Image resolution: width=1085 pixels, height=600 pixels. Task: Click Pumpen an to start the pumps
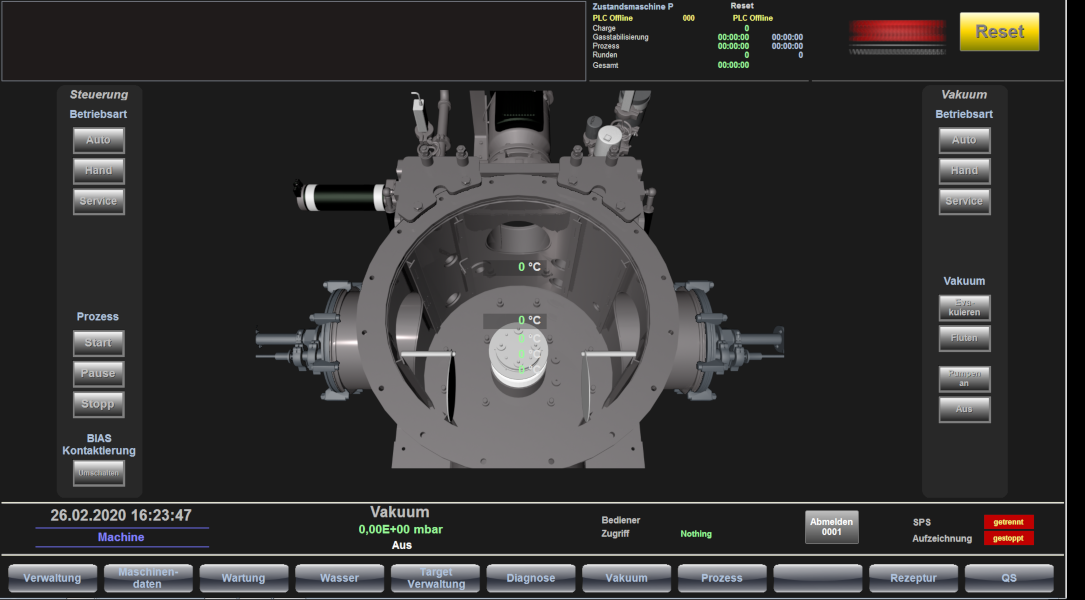[x=963, y=378]
